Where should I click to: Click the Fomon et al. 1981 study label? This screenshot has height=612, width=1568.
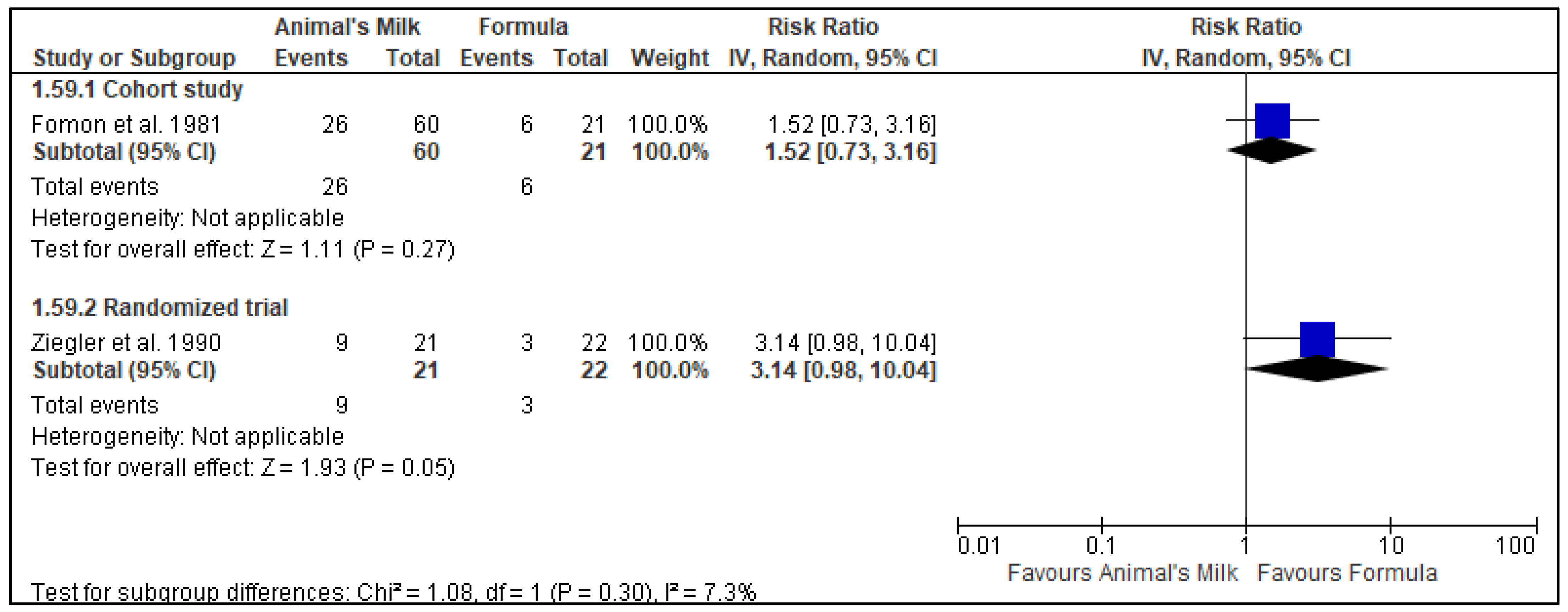point(126,124)
